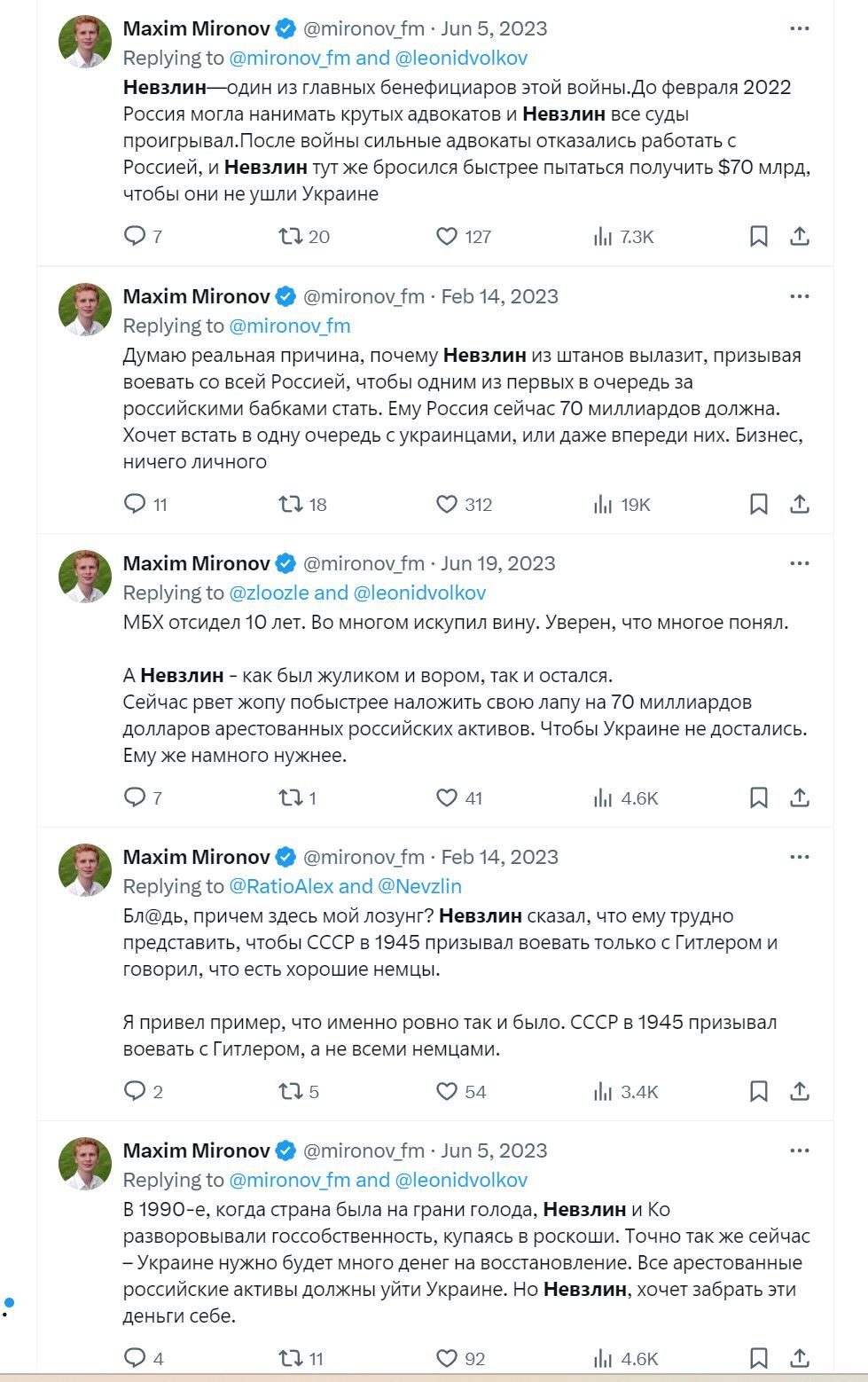Click the Jun 19, 2023 timestamp
868x1382 pixels.
(497, 563)
